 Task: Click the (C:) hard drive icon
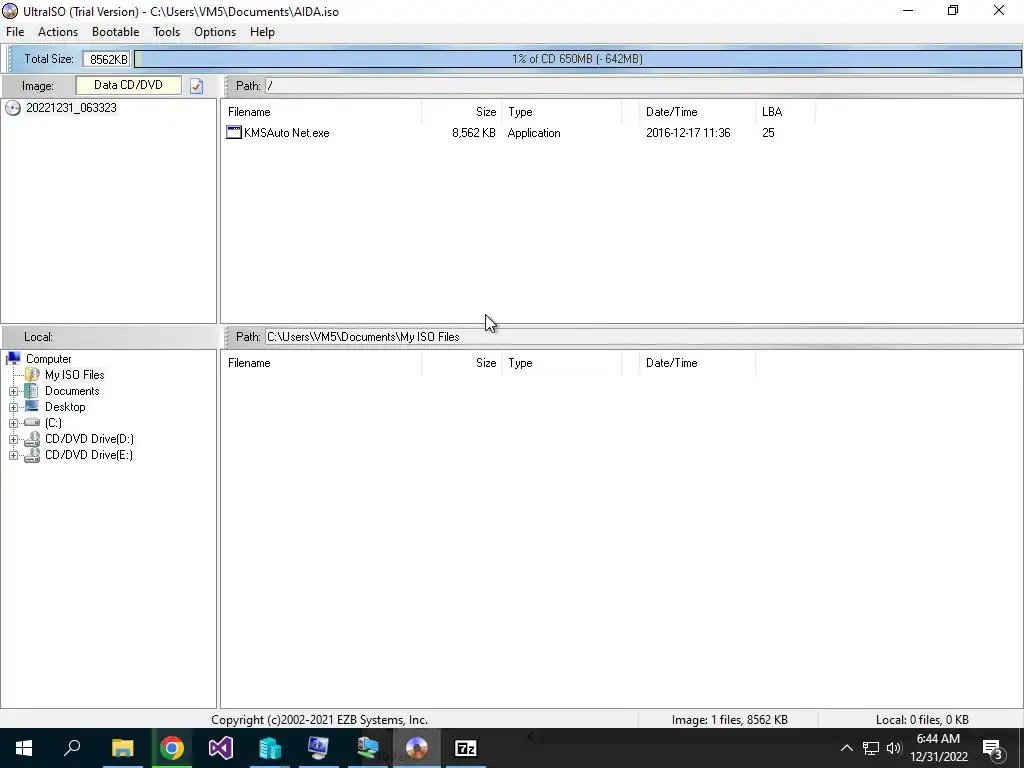pos(31,423)
